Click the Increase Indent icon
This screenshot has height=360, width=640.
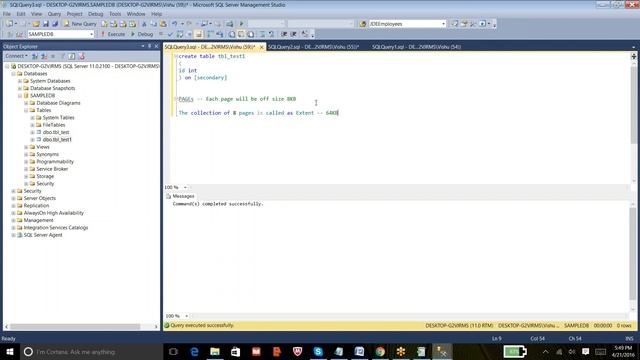(293, 34)
